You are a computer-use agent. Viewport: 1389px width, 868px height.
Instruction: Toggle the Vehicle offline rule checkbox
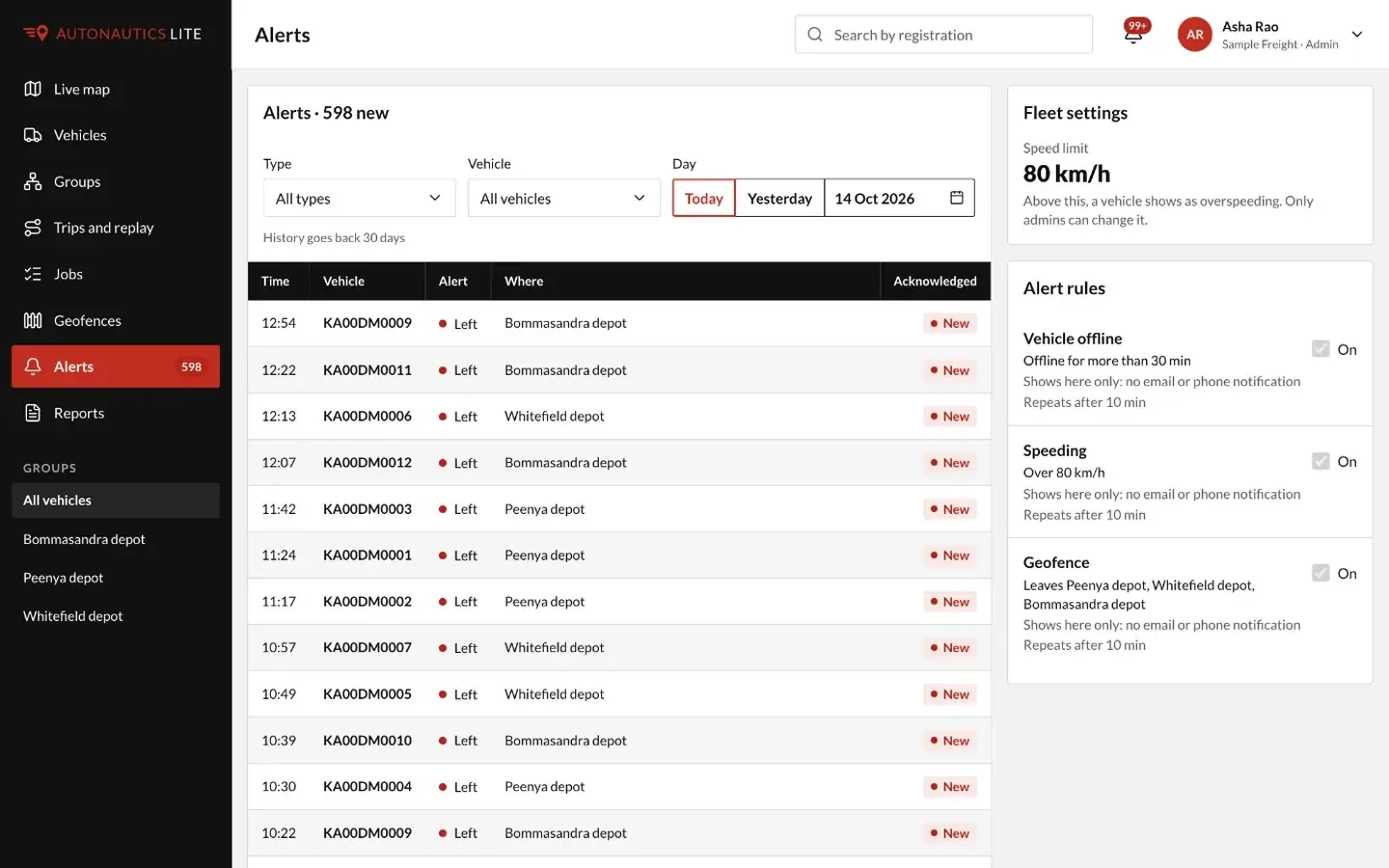1321,349
